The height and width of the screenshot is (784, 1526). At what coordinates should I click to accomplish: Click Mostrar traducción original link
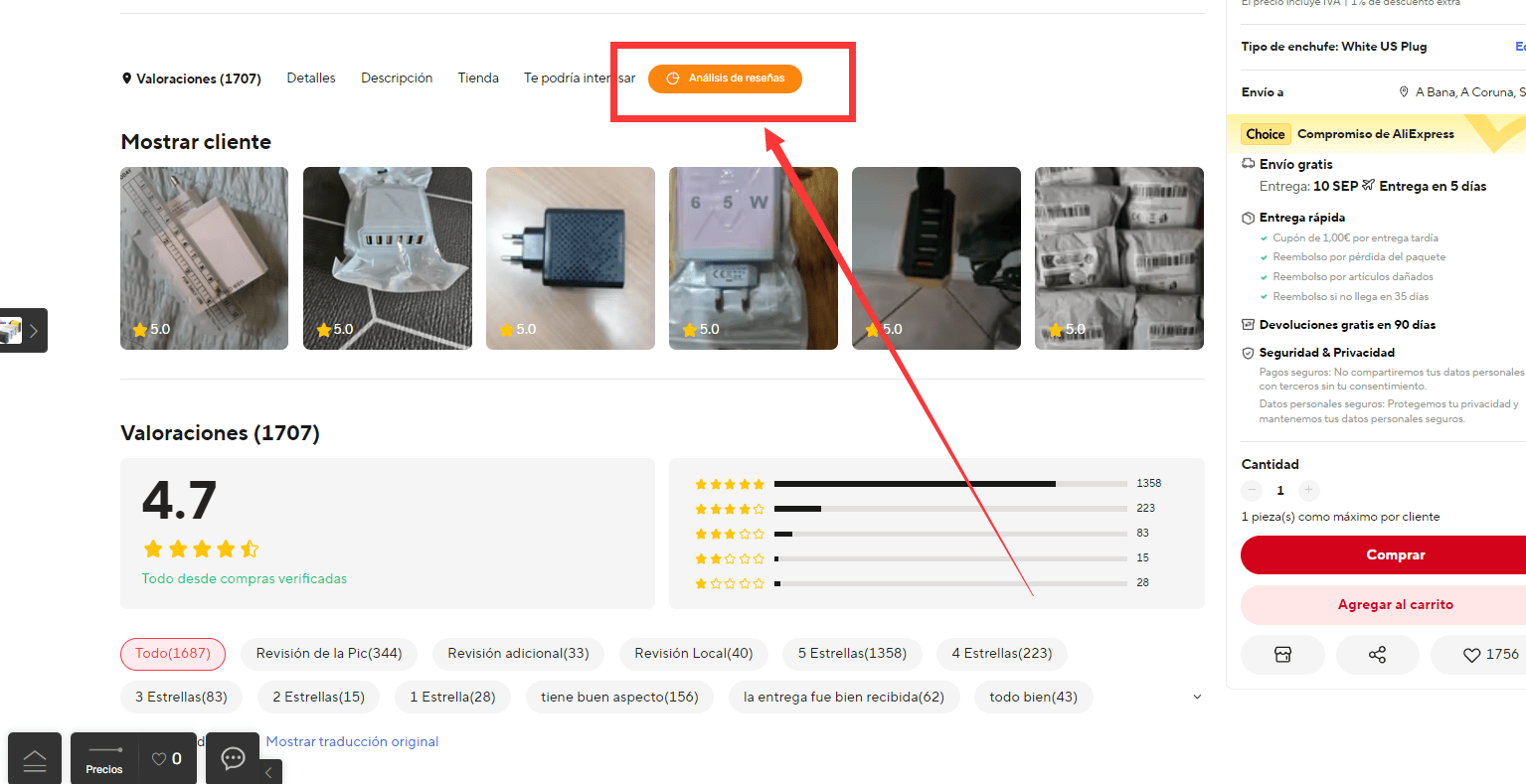tap(352, 741)
